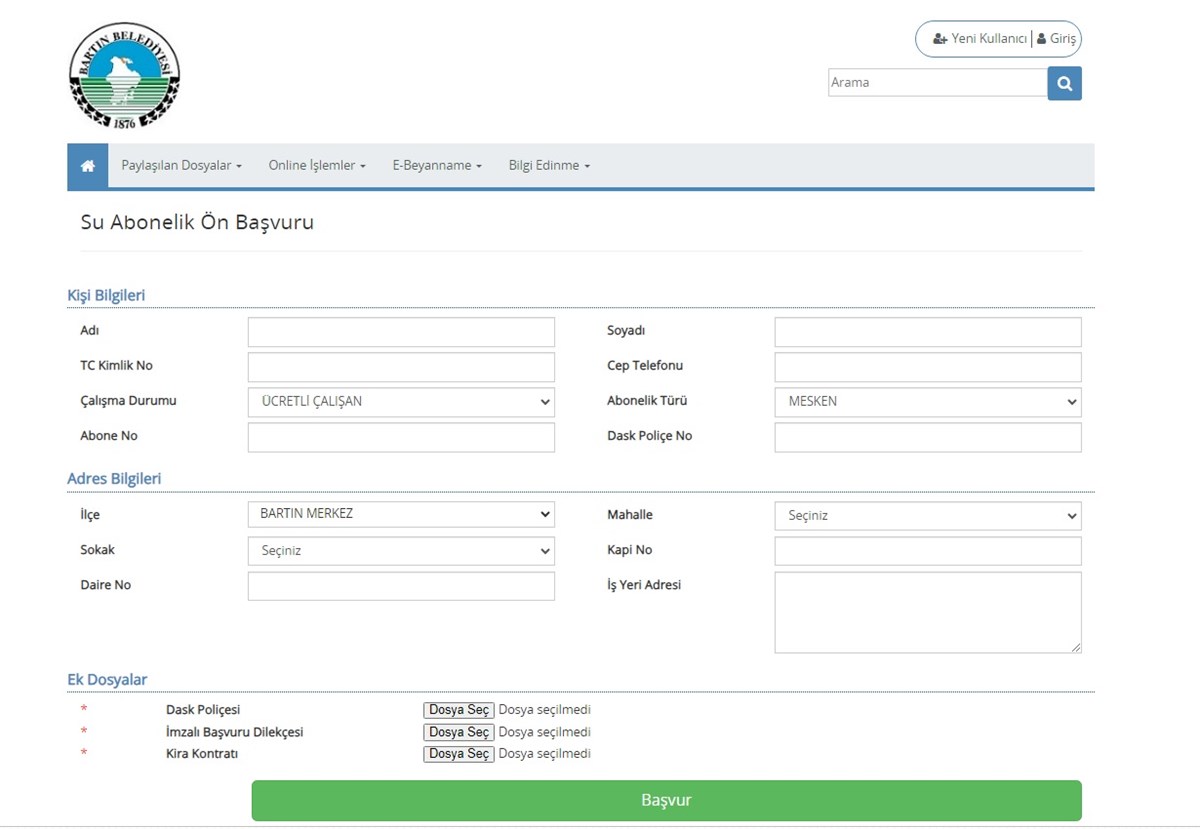Image resolution: width=1200 pixels, height=829 pixels.
Task: Click the Kişi Bilgileri section title
Action: [x=106, y=295]
